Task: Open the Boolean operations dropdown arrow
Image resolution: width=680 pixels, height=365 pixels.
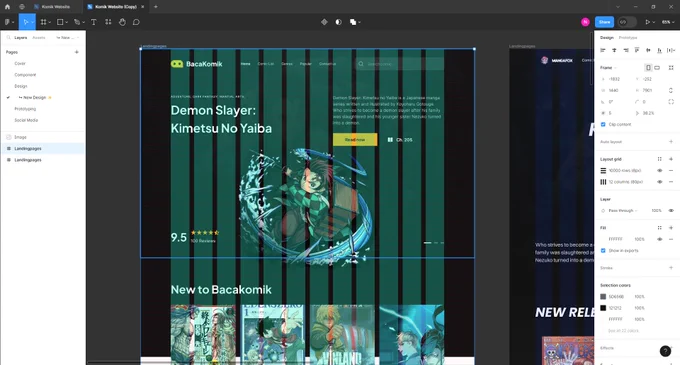Action: tap(360, 22)
